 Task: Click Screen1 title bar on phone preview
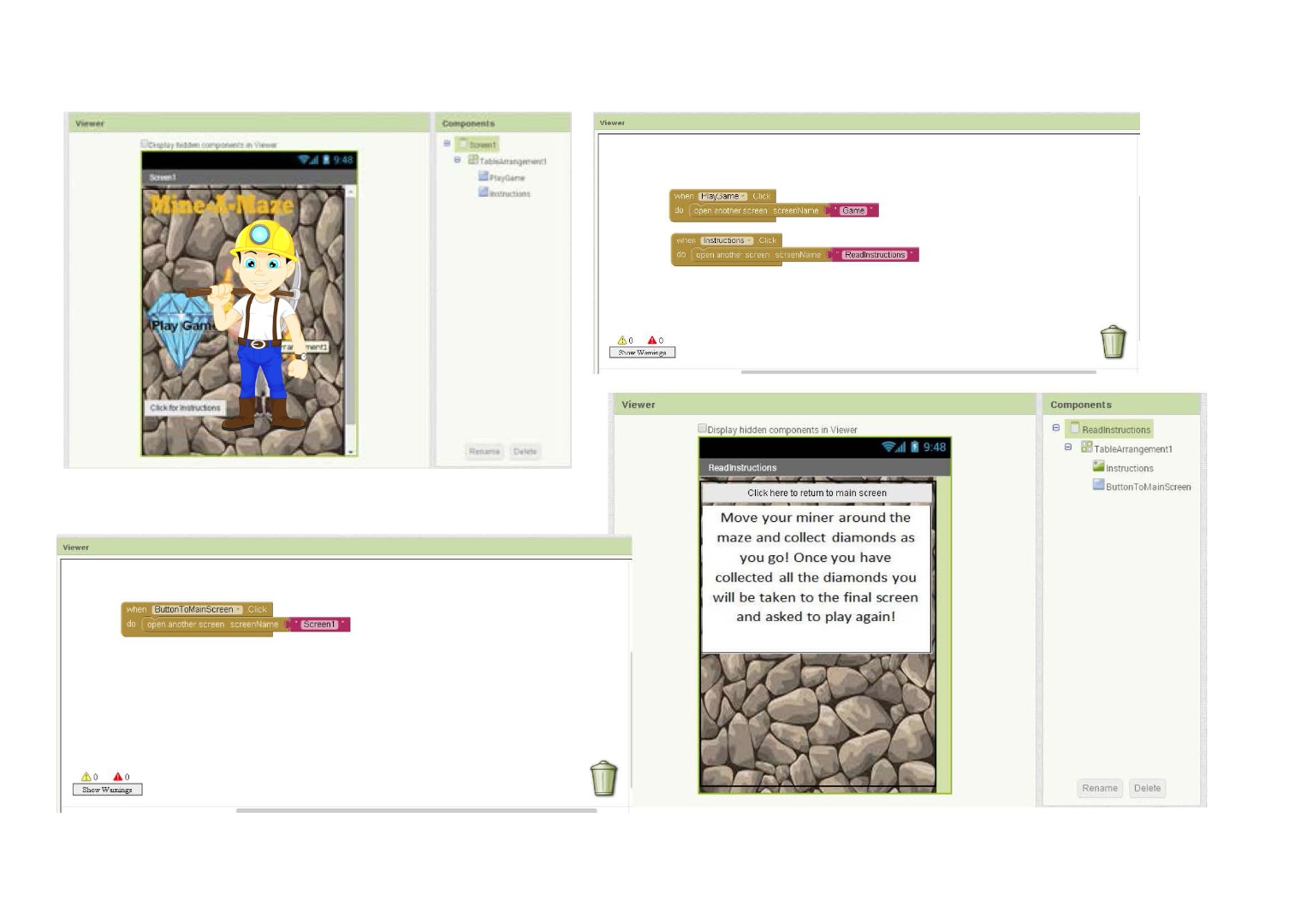[248, 177]
